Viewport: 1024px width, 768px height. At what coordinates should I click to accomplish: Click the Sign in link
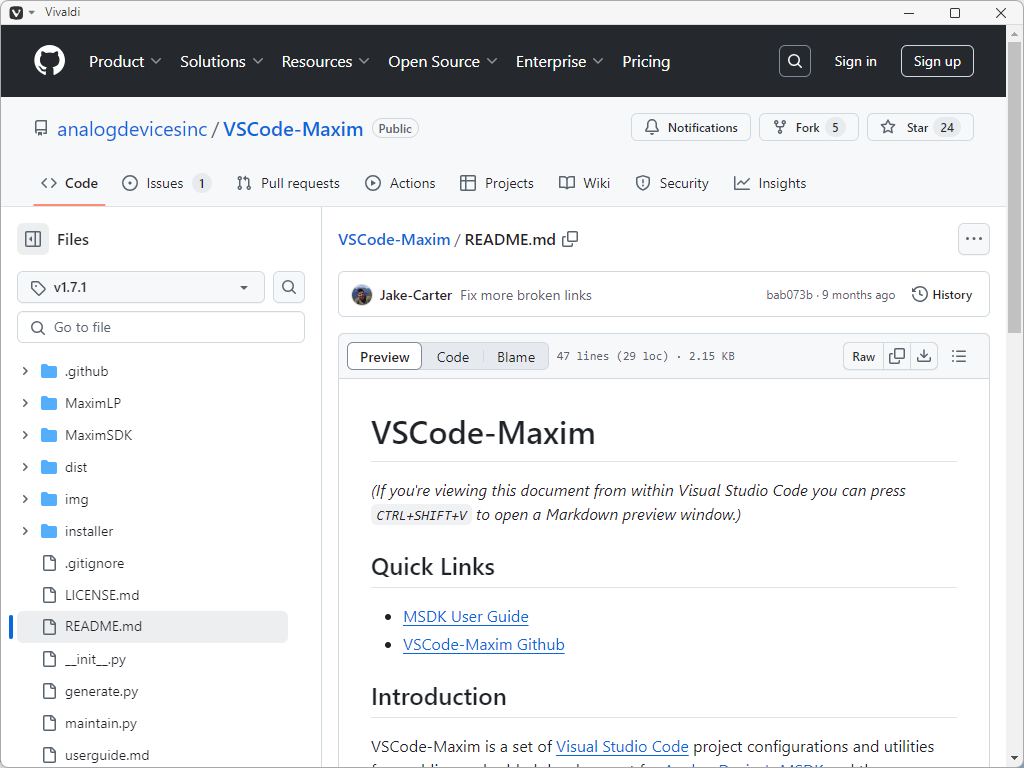point(856,61)
